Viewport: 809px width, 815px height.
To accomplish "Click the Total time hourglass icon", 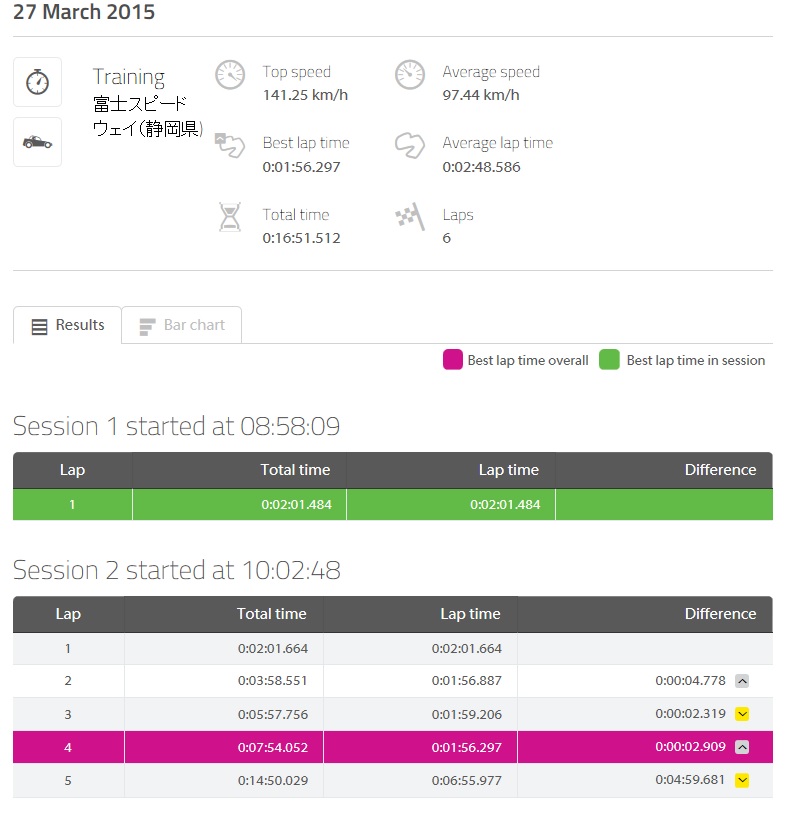I will (230, 217).
